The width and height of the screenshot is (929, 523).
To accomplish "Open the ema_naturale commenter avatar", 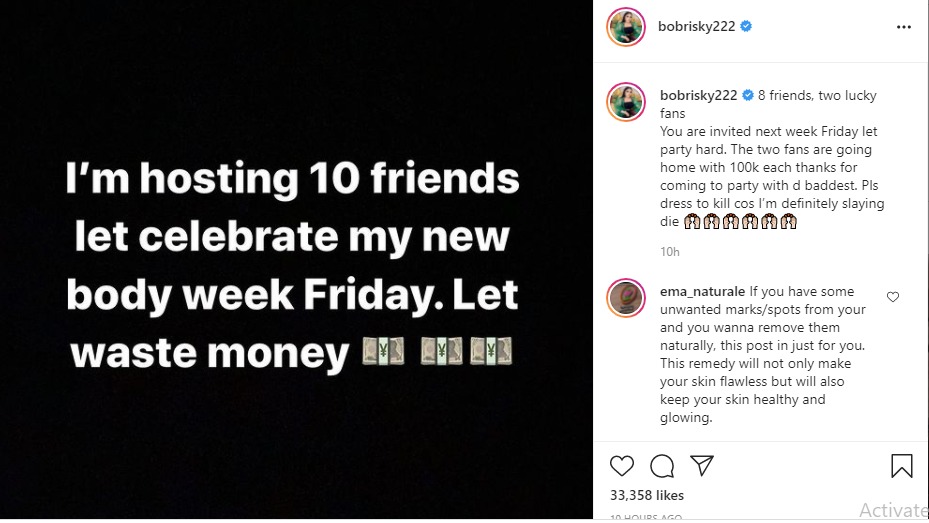I will coord(625,299).
